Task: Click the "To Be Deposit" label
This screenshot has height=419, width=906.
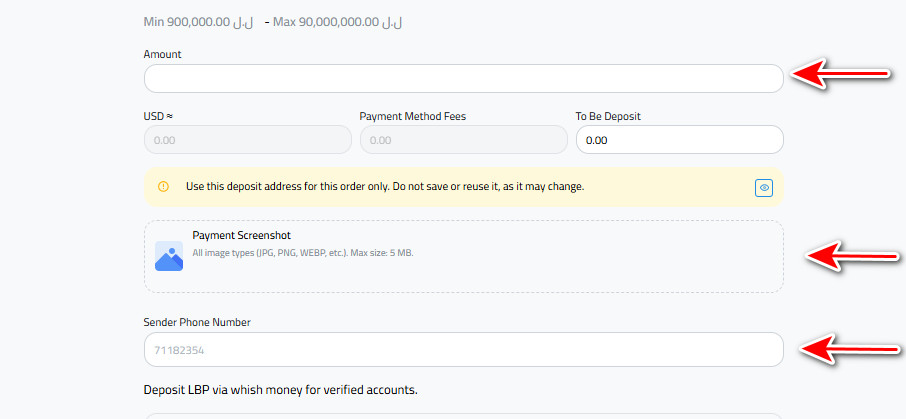Action: 608,116
